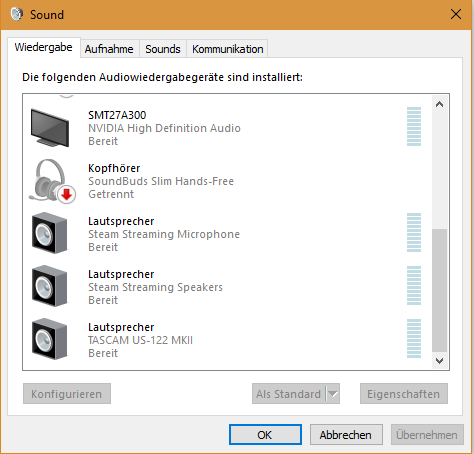The height and width of the screenshot is (454, 474).
Task: Click the volume level meter of SMT27A300
Action: [x=414, y=127]
